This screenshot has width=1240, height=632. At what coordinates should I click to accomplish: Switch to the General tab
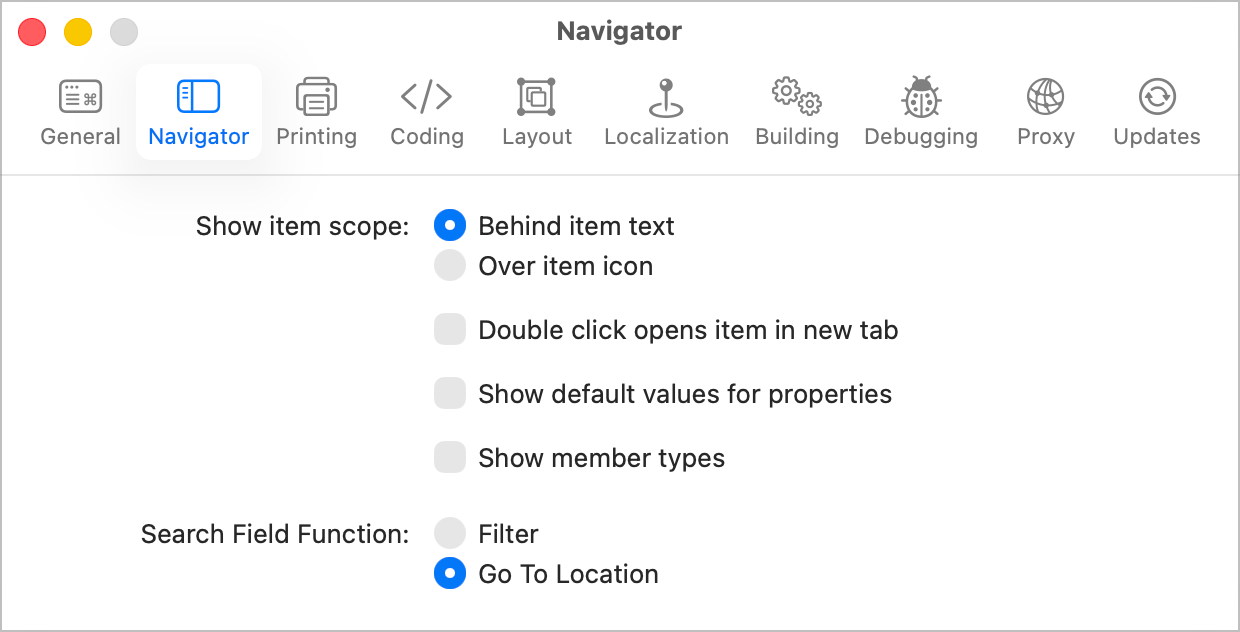click(80, 110)
